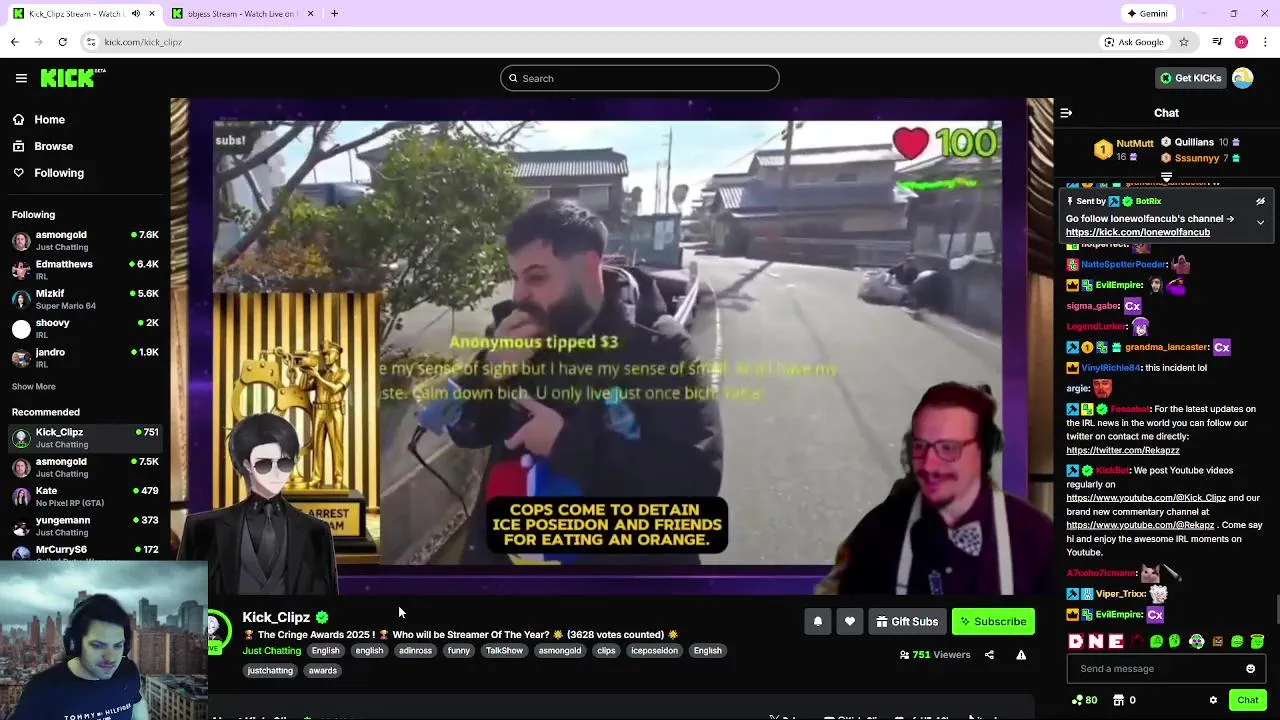Image resolution: width=1280 pixels, height=720 pixels.
Task: Click the awards tag
Action: 323,671
